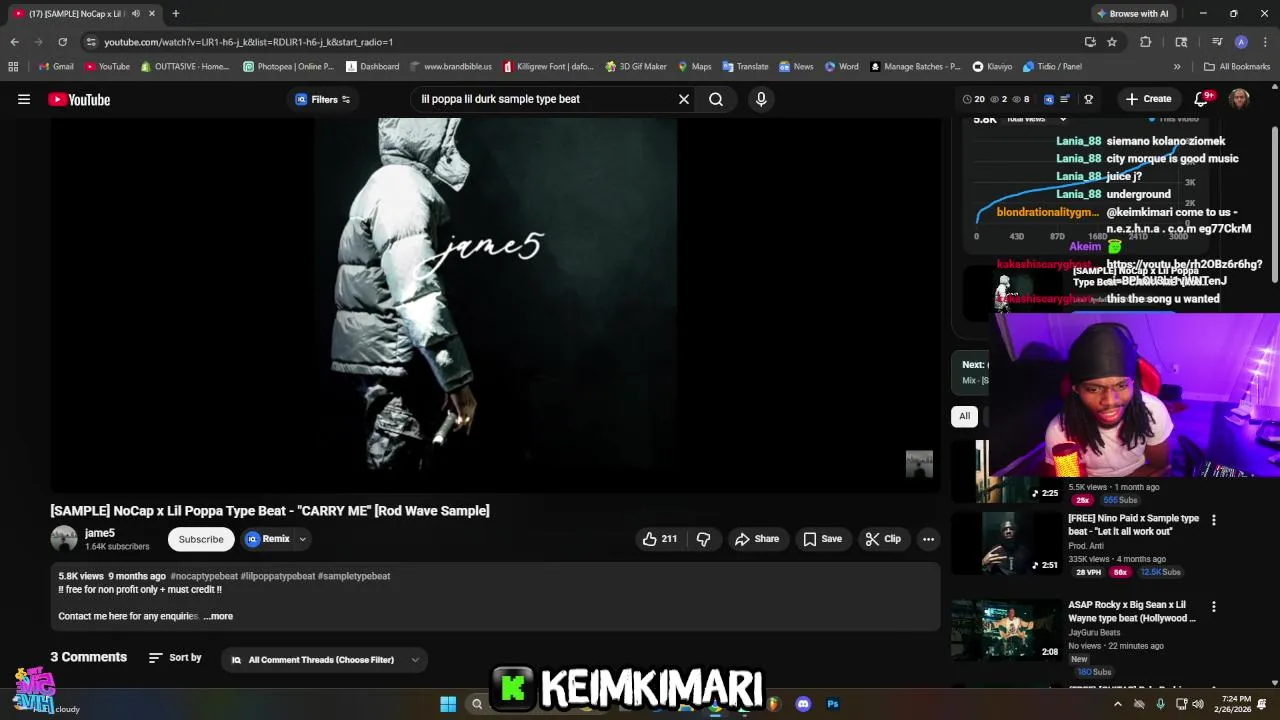Click the install app icon in address bar
This screenshot has width=1280, height=720.
pos(1090,42)
